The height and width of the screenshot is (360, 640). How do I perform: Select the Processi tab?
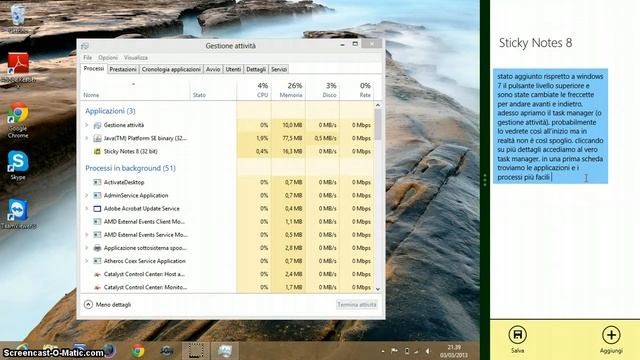pyautogui.click(x=94, y=69)
